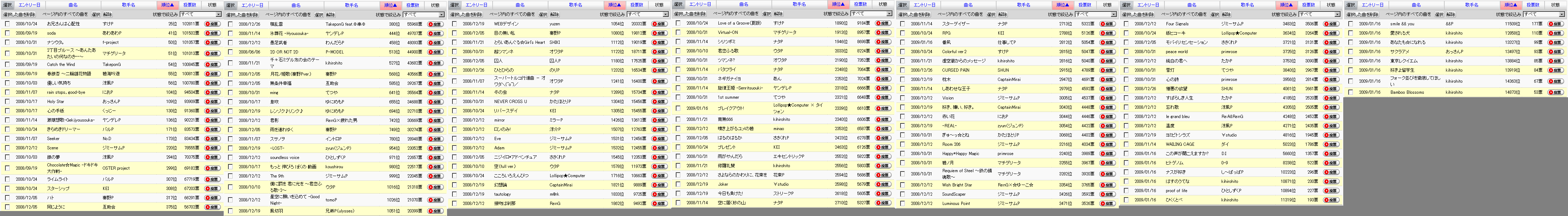Vote for the Eve song row
Screen dimensions: 1568x216
(x=659, y=139)
